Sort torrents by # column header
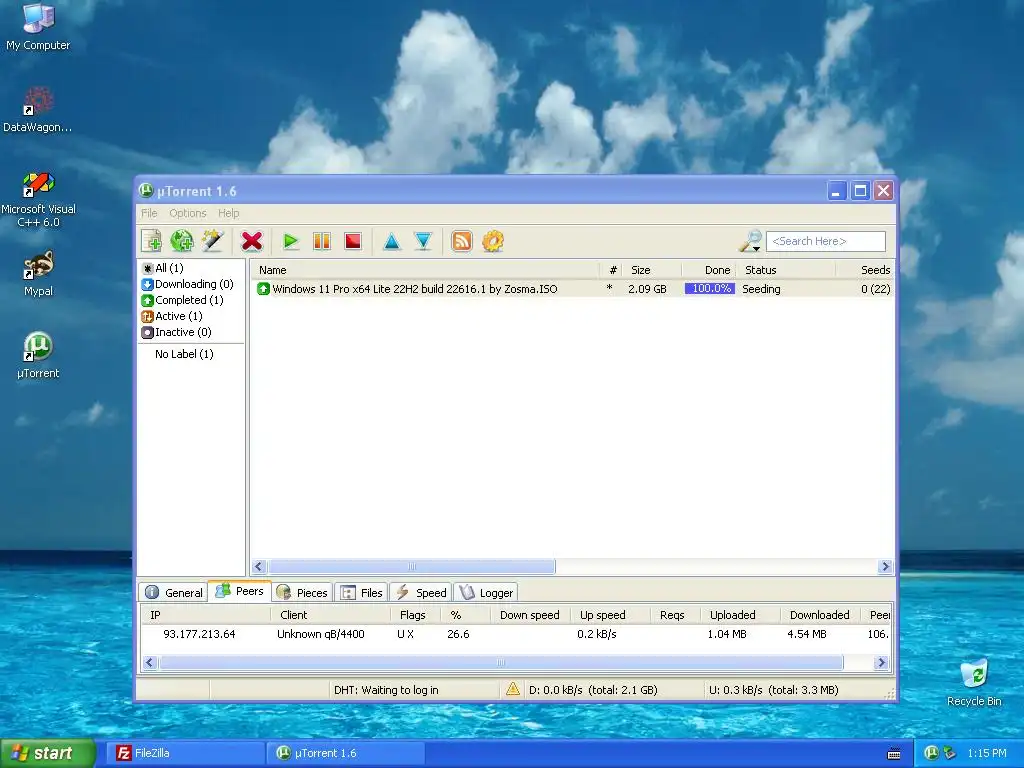 click(610, 270)
